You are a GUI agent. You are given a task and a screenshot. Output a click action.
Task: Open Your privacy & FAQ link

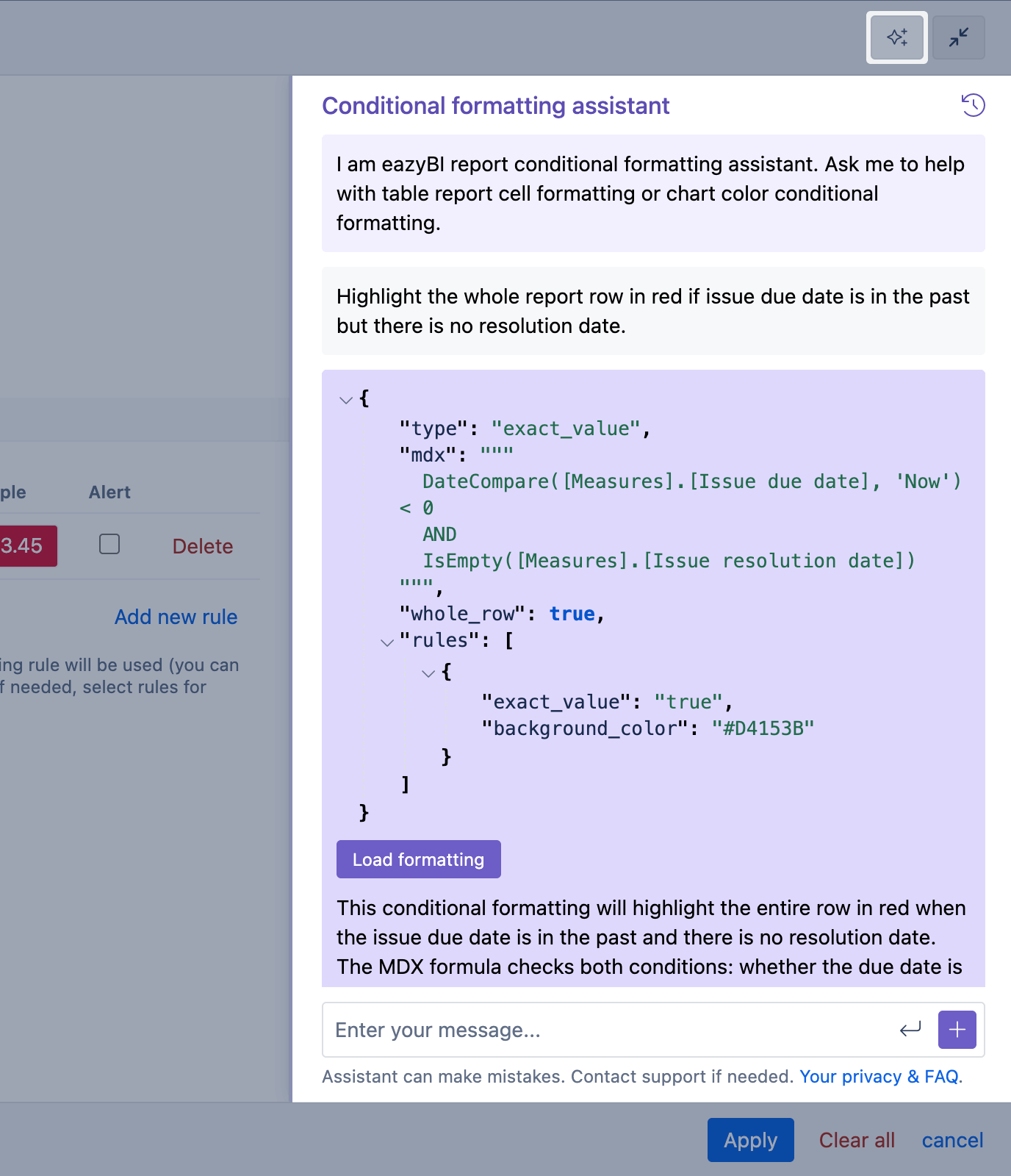pos(879,1077)
